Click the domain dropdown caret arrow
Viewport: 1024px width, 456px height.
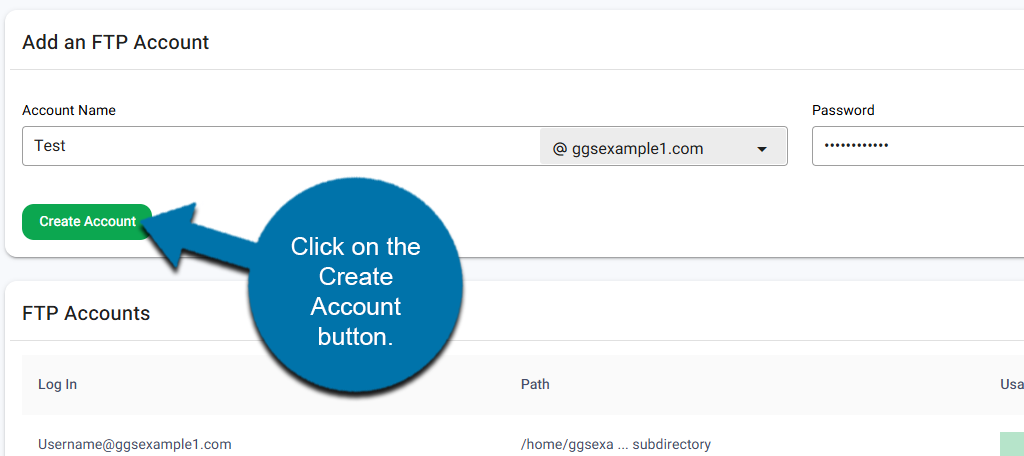[x=762, y=149]
